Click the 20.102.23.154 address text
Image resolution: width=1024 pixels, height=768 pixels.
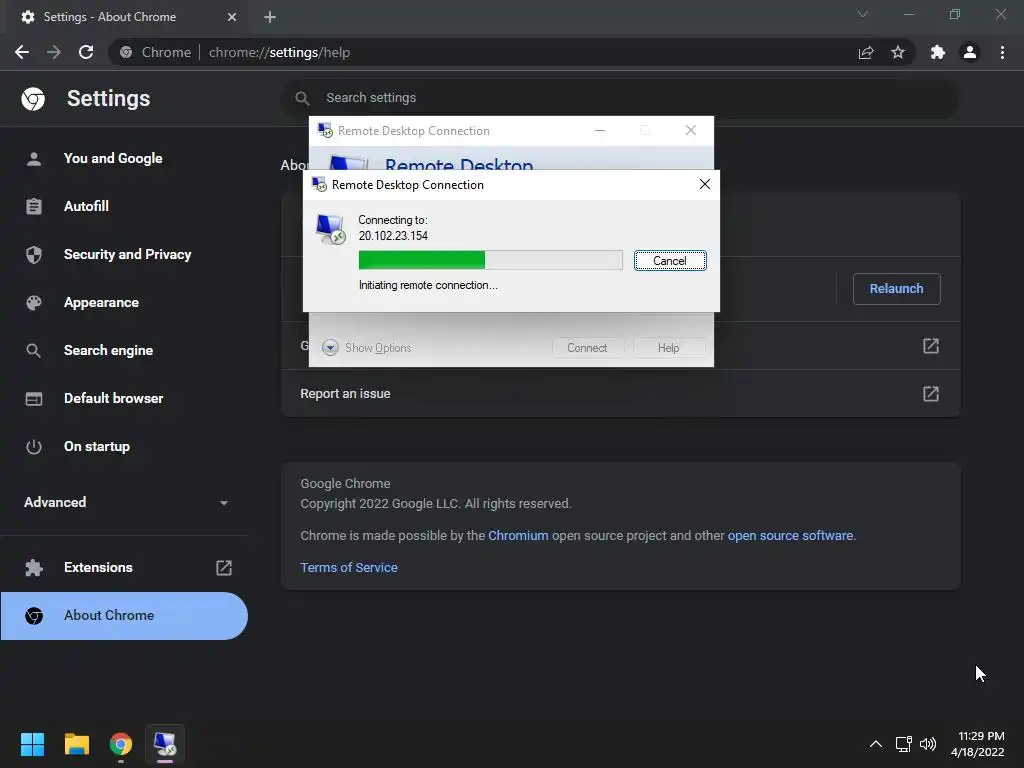coord(393,236)
